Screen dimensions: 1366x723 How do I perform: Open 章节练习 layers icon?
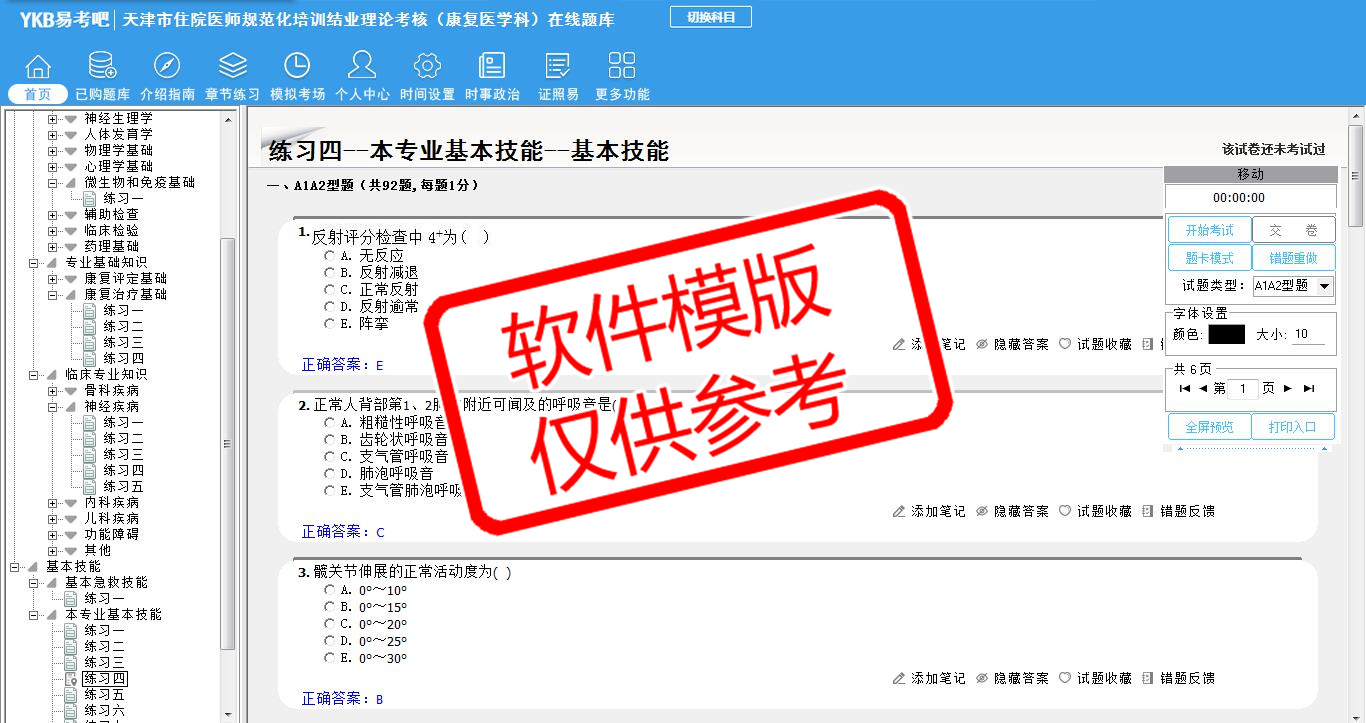232,67
